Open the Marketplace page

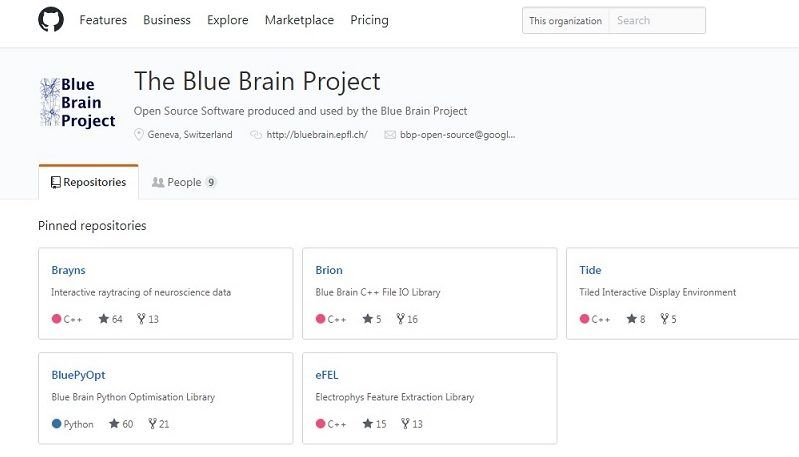tap(299, 20)
